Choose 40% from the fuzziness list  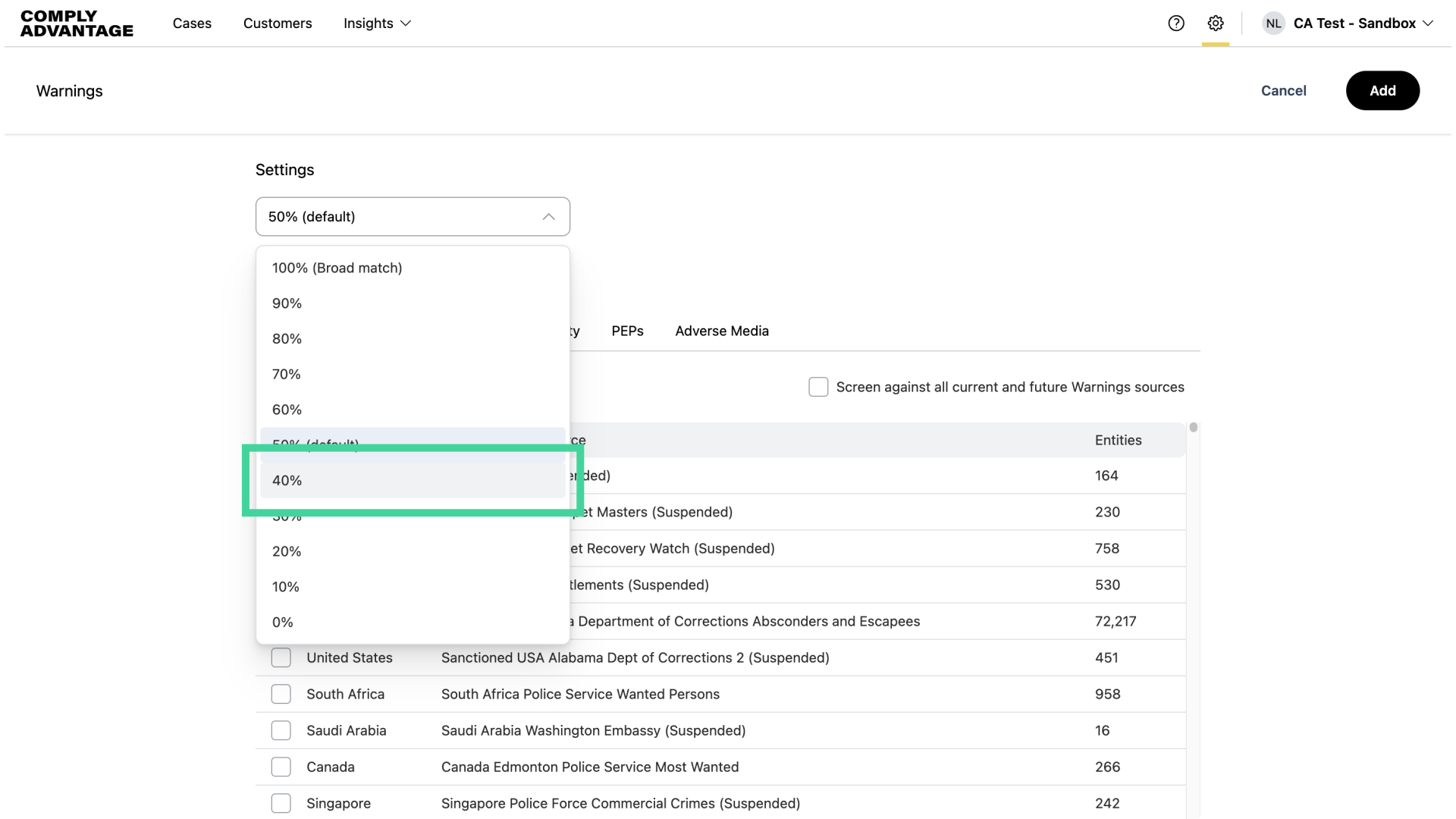(x=287, y=481)
